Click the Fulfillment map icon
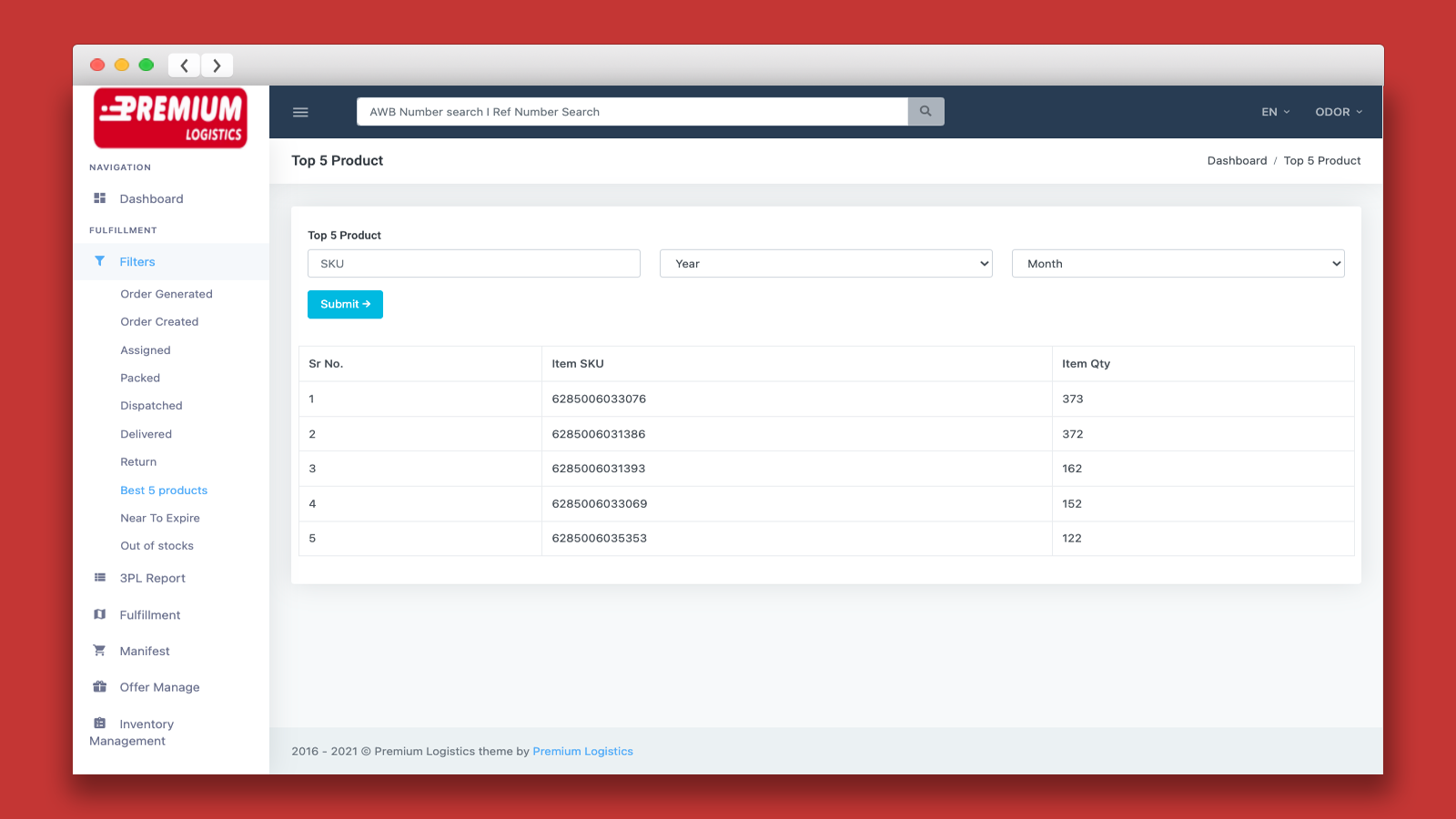 100,614
